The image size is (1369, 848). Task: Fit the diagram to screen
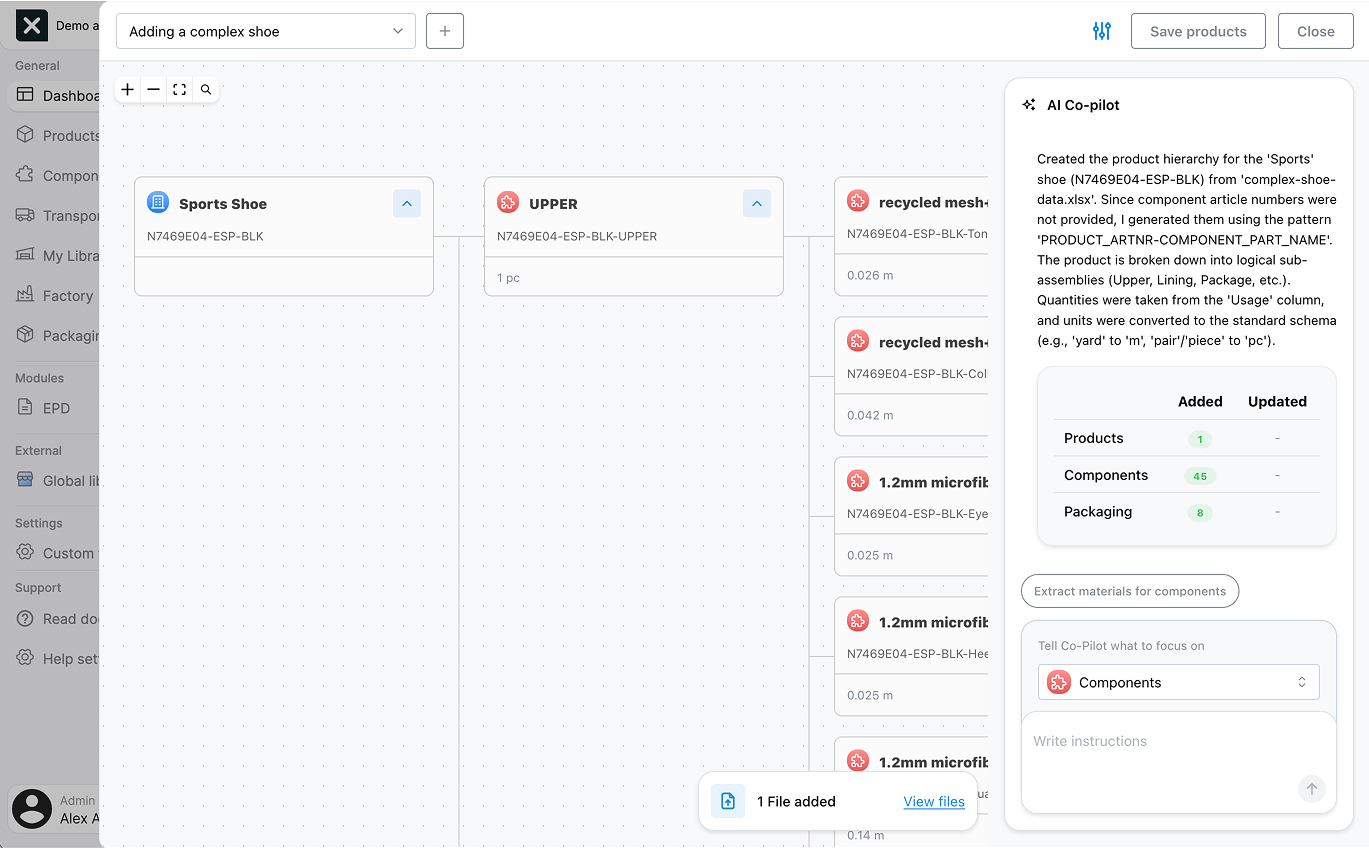coord(179,89)
